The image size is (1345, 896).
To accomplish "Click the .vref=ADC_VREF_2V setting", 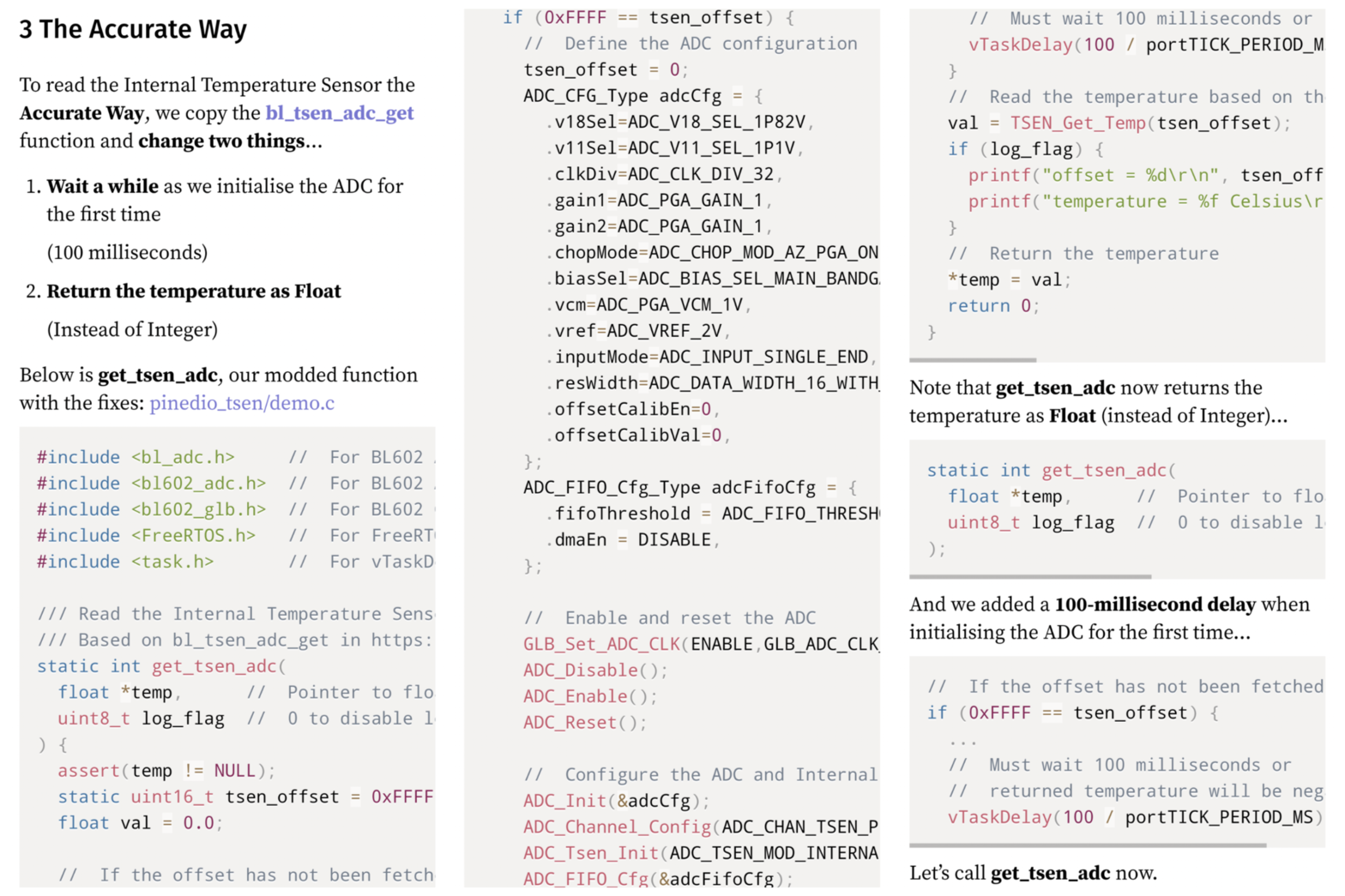I will (x=637, y=331).
